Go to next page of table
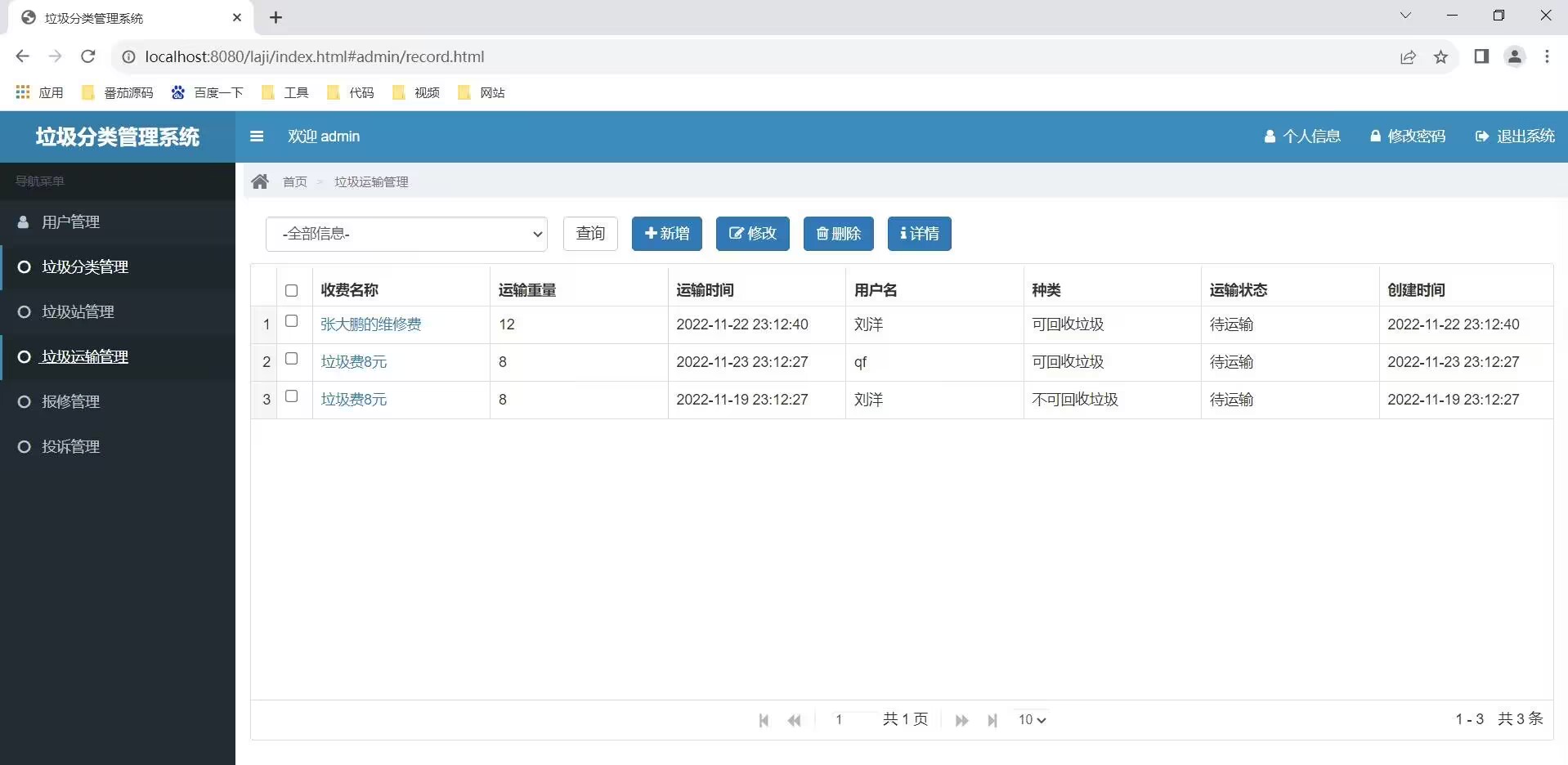Viewport: 1568px width, 765px height. 961,720
